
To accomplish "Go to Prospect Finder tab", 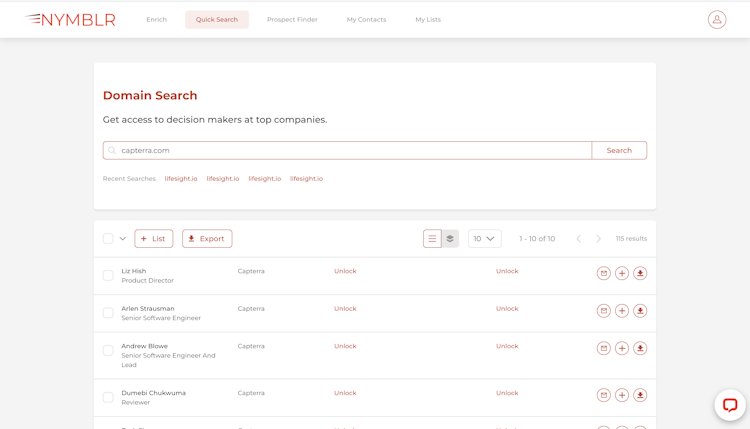I will pyautogui.click(x=292, y=20).
